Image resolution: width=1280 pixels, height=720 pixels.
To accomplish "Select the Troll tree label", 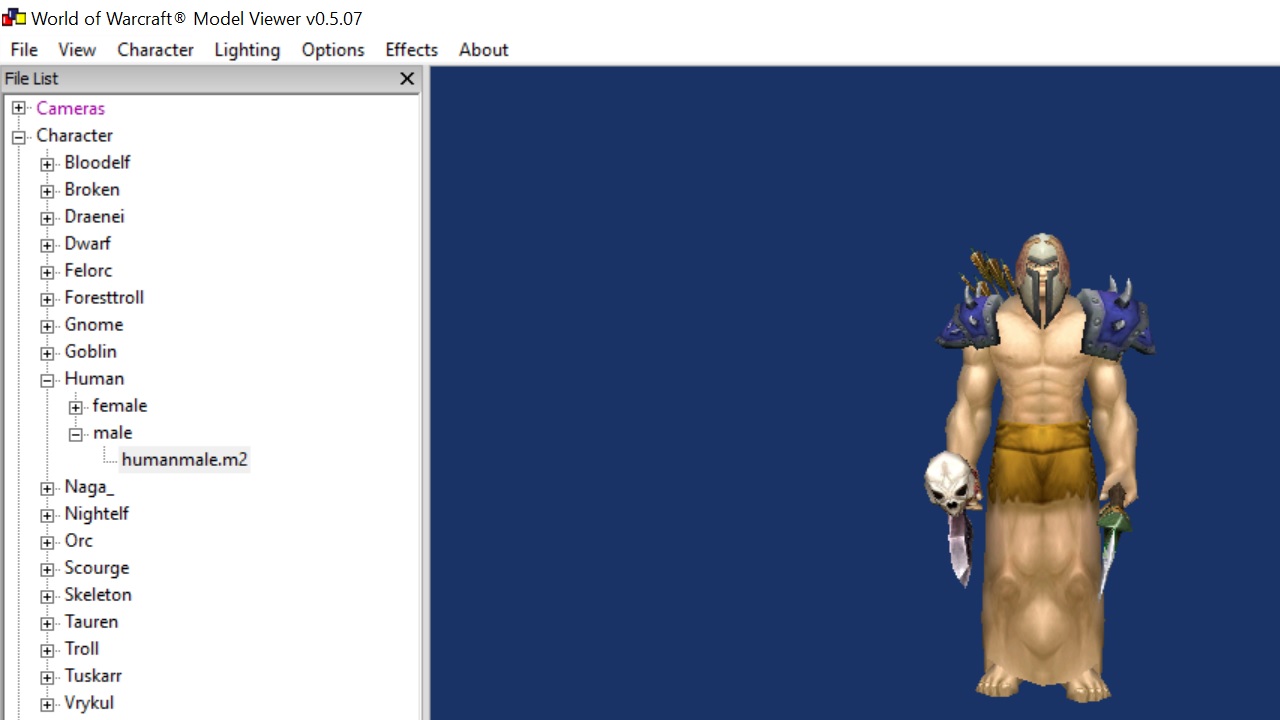I will 81,648.
